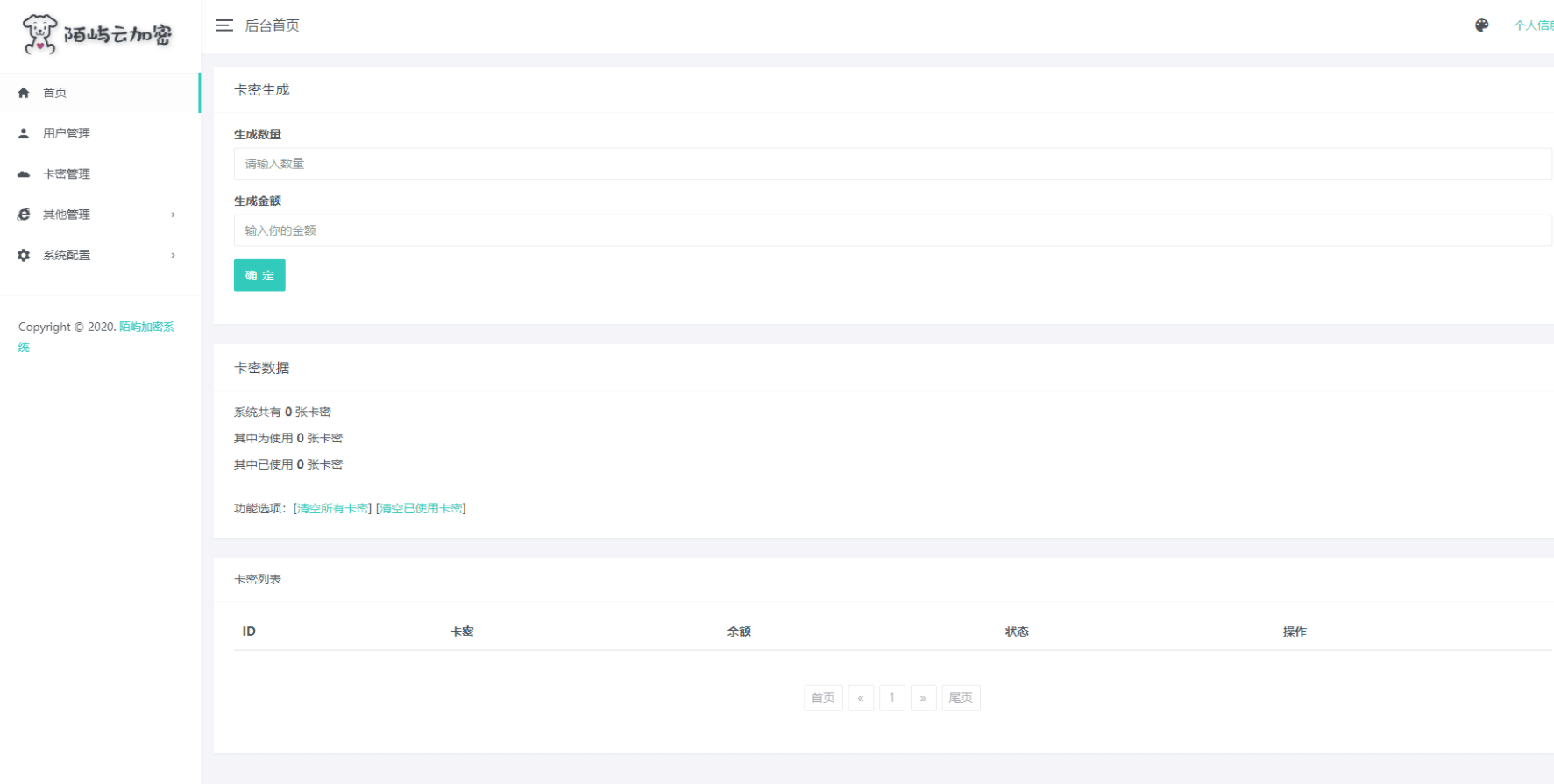1554x784 pixels.
Task: Click the browser icon beside 其他管理
Action: pos(24,215)
